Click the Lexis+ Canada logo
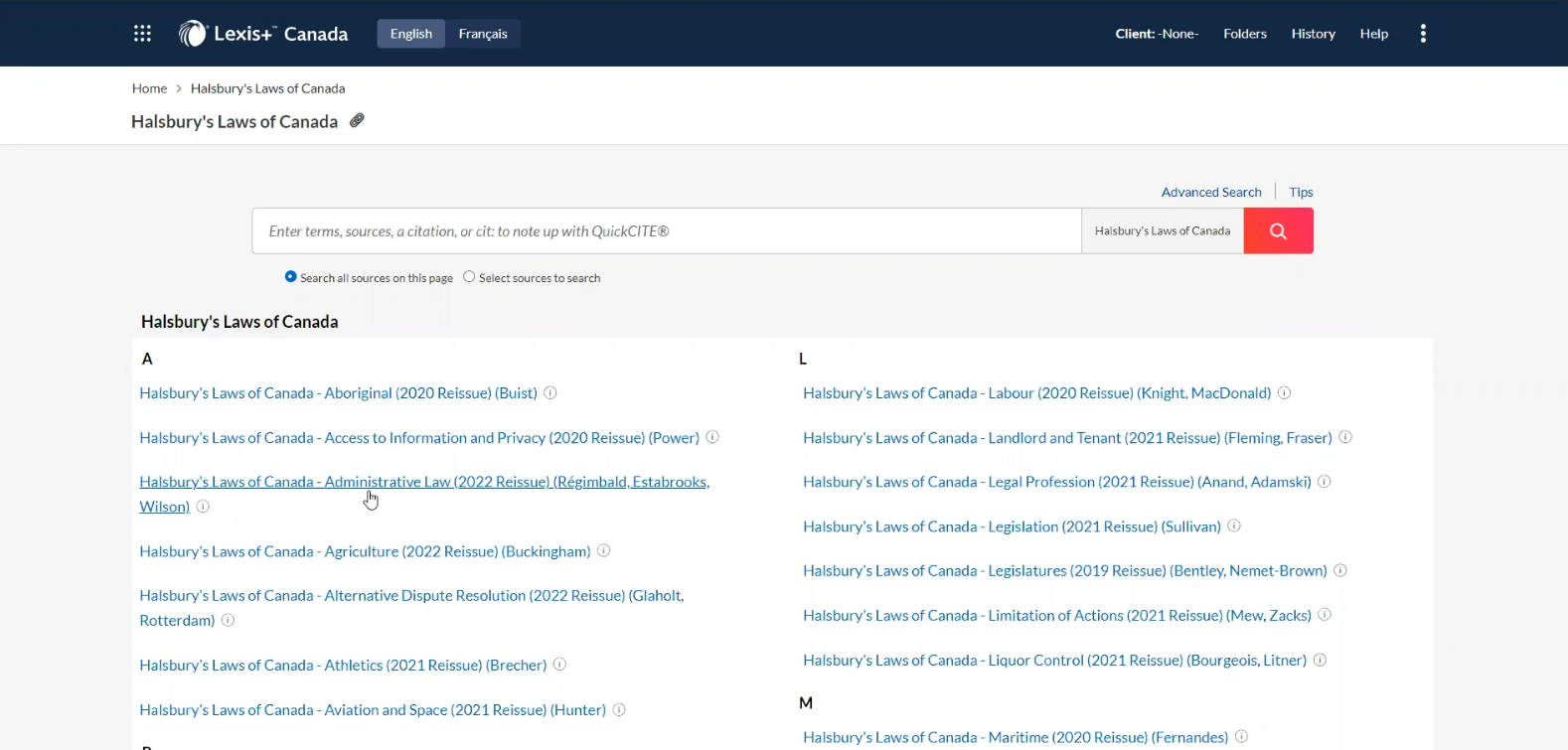Screen dimensions: 1568x750 263,34
